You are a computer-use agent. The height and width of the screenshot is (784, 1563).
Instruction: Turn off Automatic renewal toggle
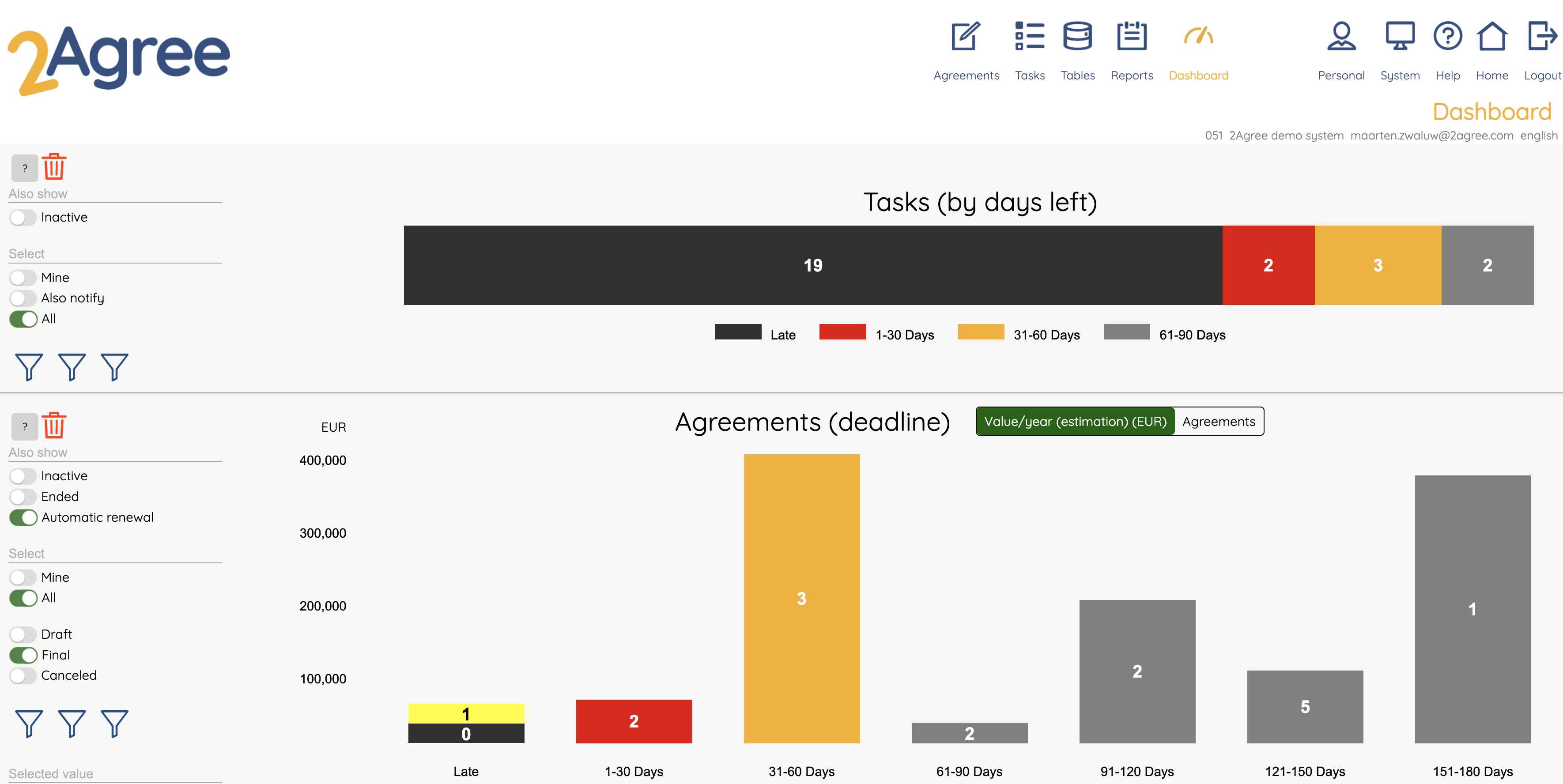click(x=23, y=518)
